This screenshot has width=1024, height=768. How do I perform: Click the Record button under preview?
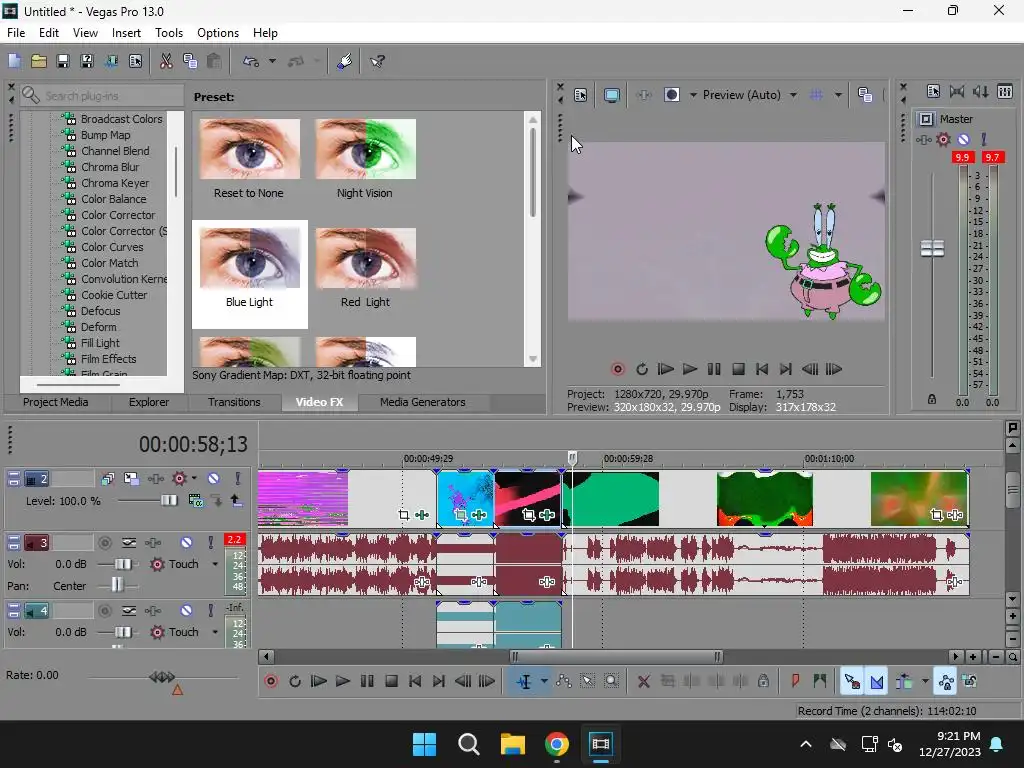pyautogui.click(x=618, y=369)
